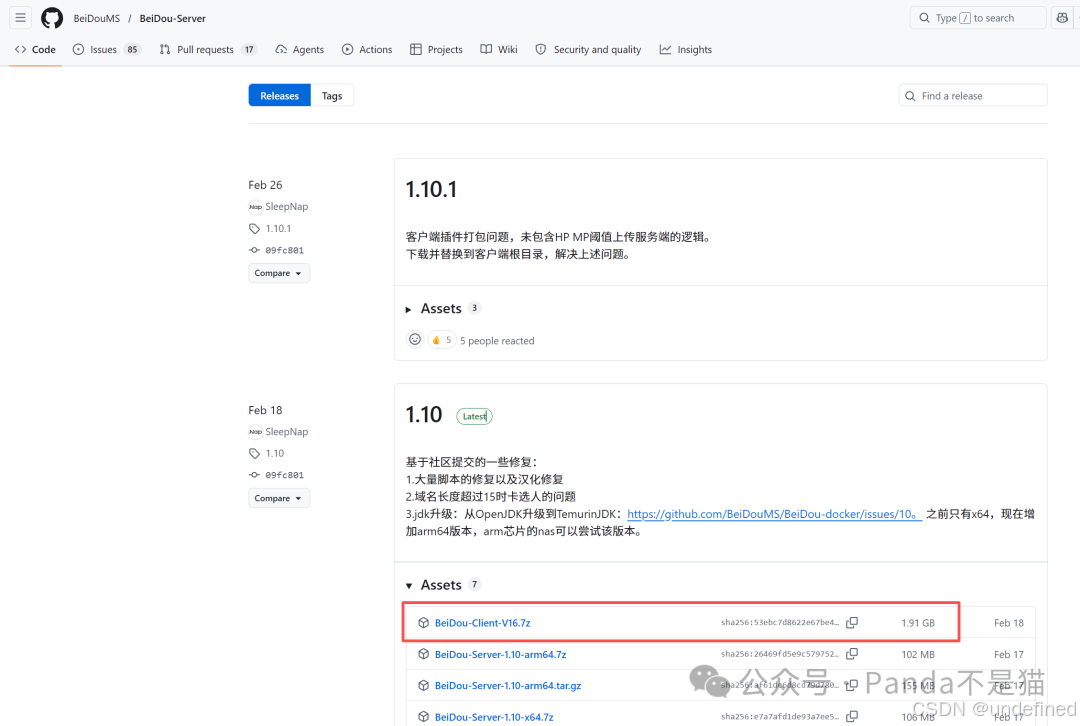Screen dimensions: 1080x726
Task: Click package icon of BeiDou-Server-1.10-arm64.tar.gz
Action: pos(424,685)
